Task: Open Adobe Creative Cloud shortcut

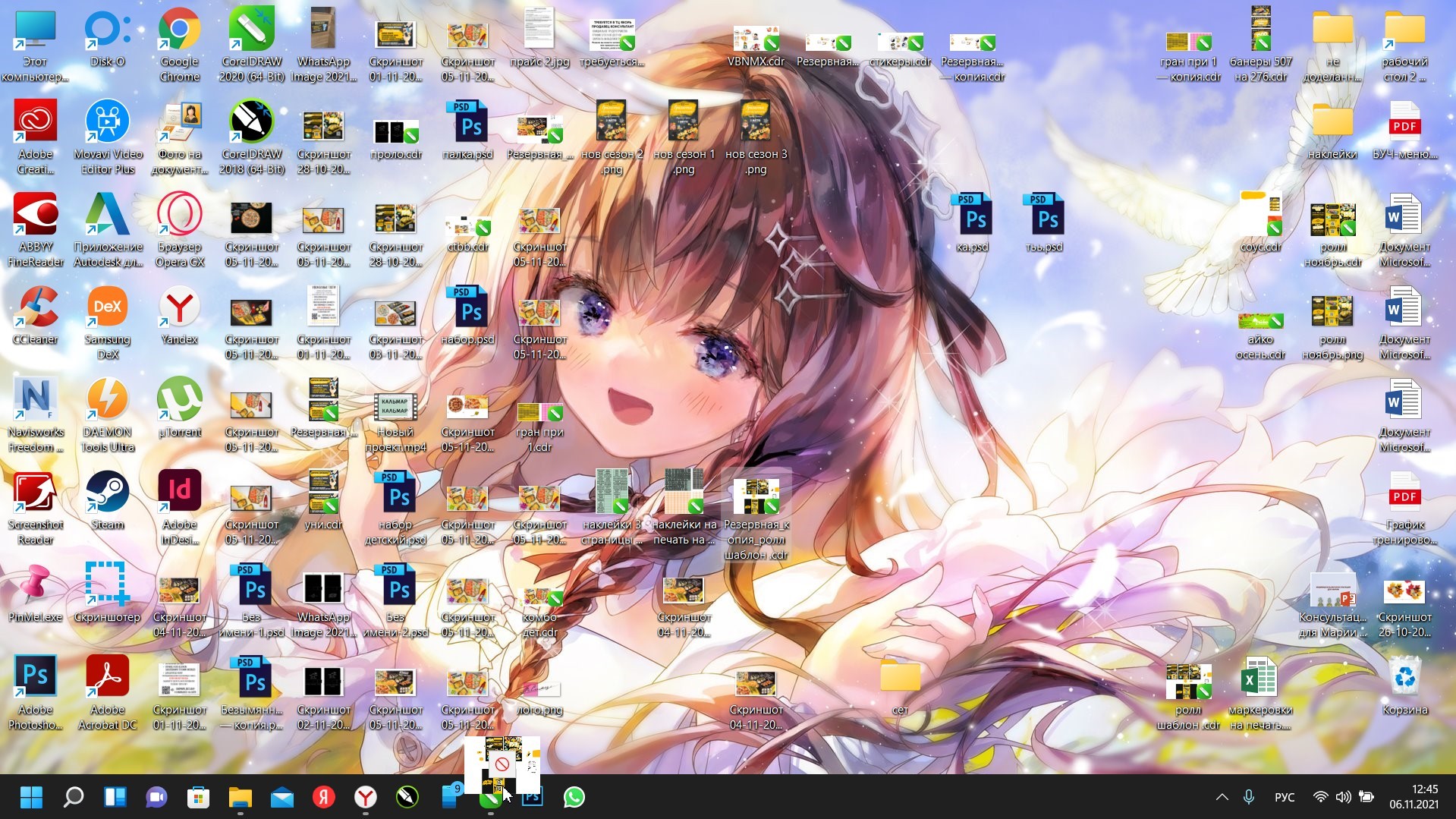Action: (x=36, y=138)
